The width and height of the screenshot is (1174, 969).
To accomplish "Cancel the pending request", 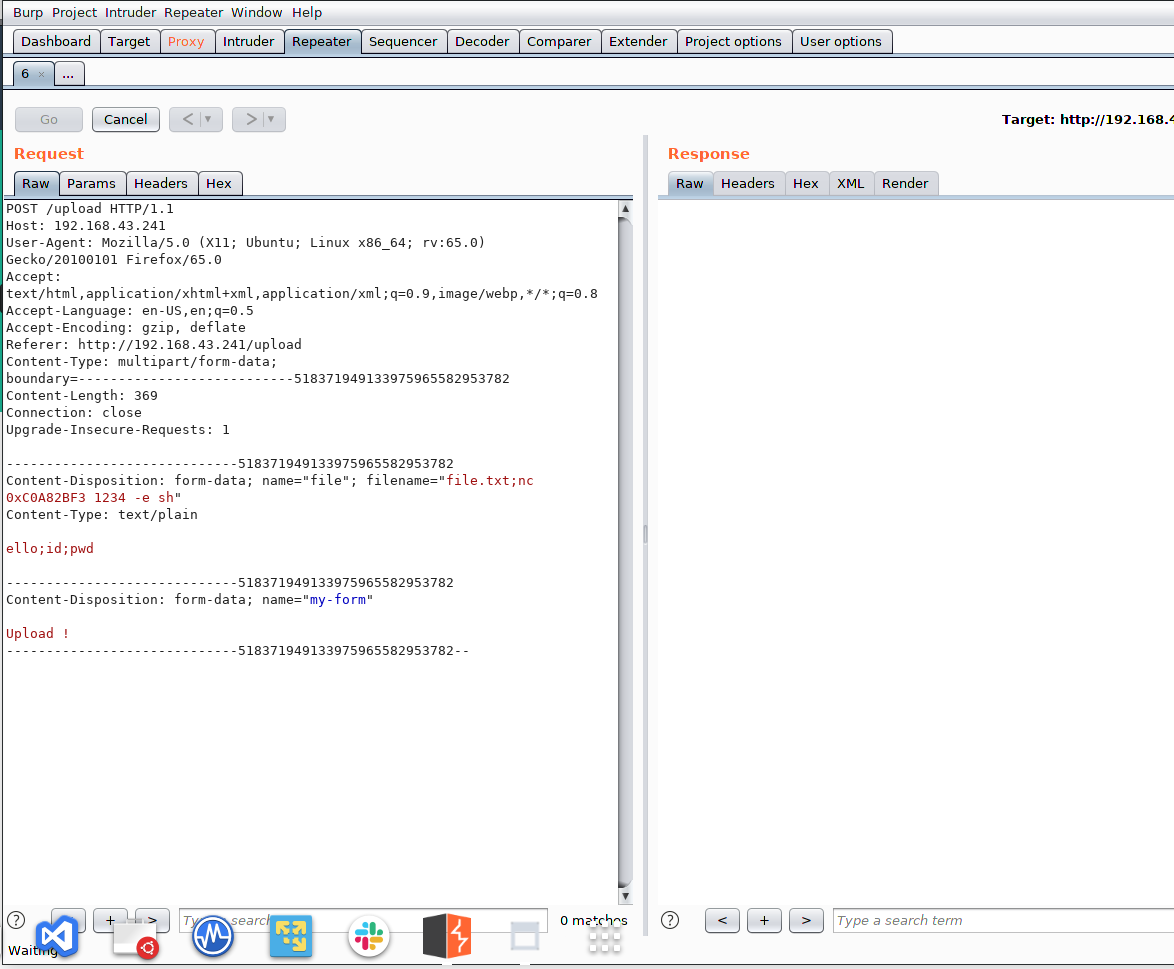I will click(x=126, y=119).
